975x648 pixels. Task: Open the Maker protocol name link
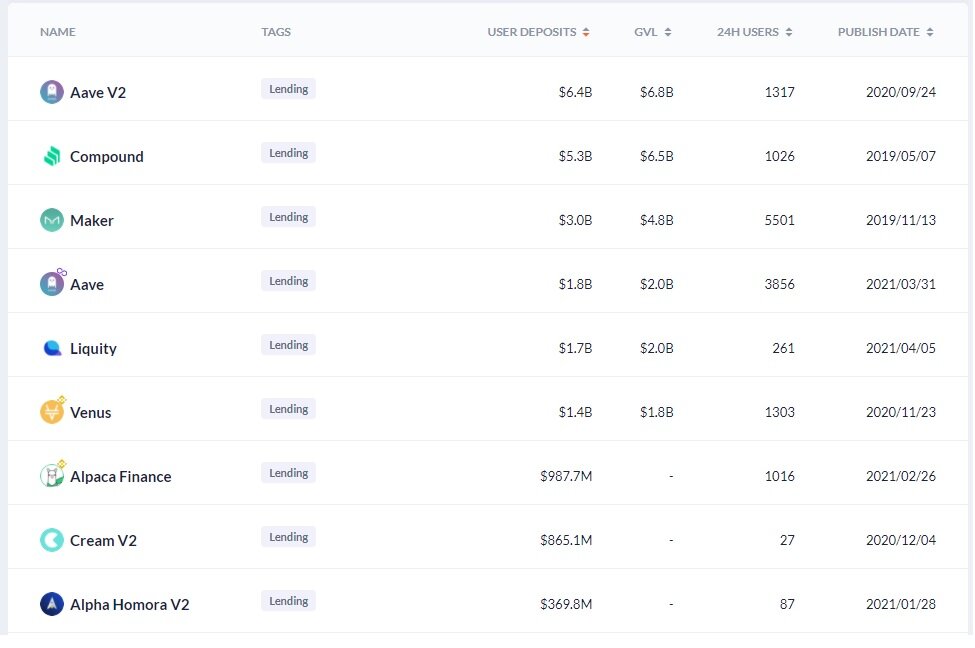92,221
